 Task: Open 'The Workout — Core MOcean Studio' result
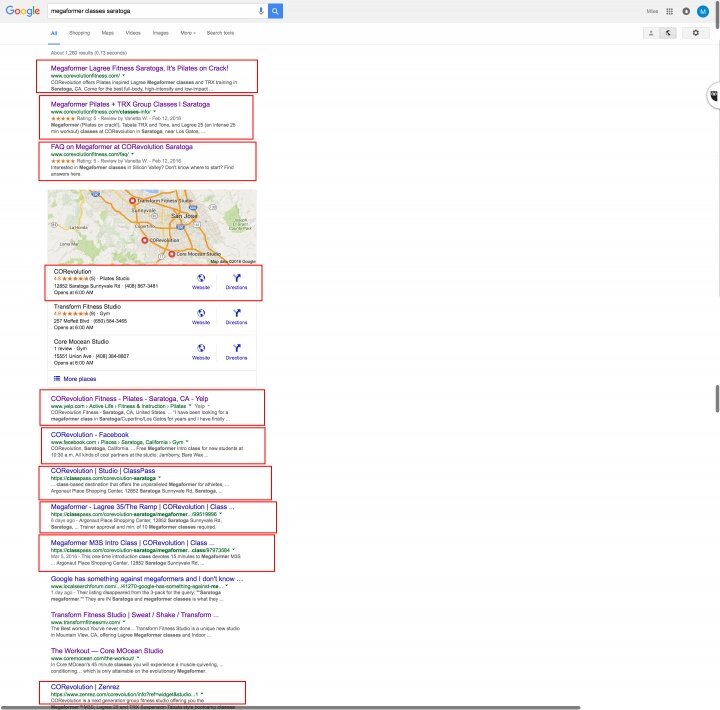coord(107,651)
